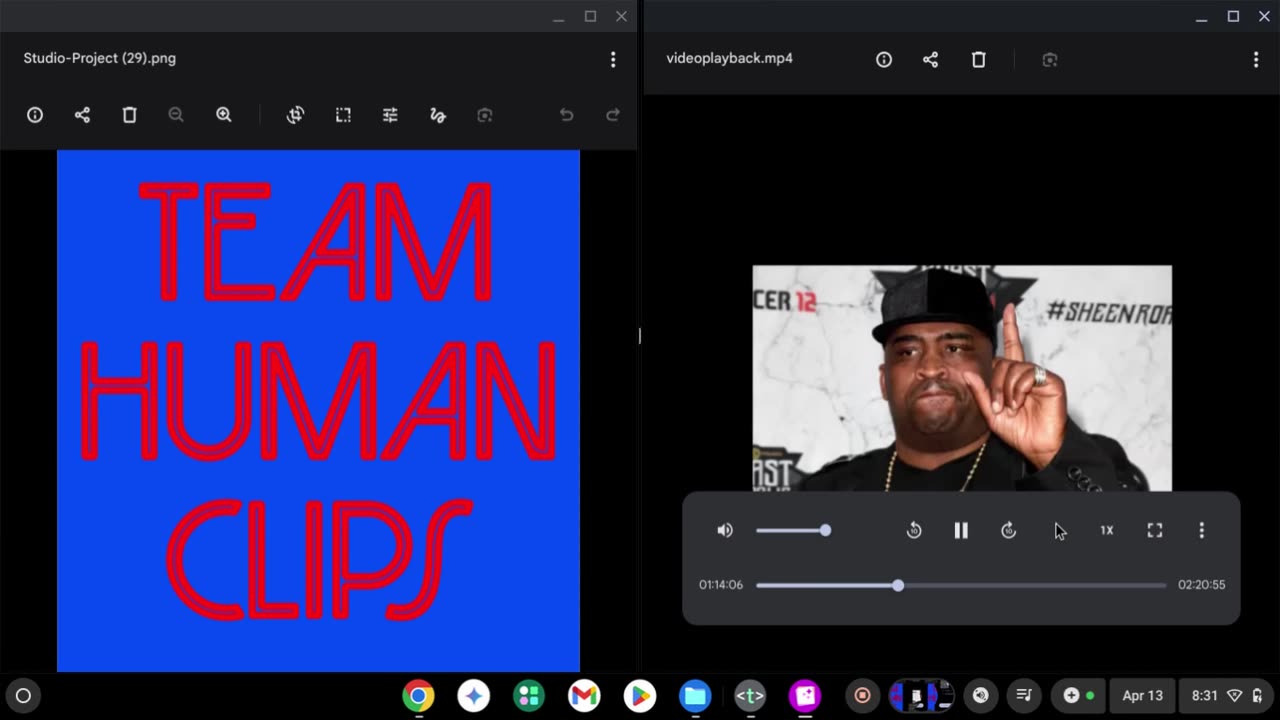Change playback speed from 1x
Screen dimensions: 1280x720
point(1107,530)
